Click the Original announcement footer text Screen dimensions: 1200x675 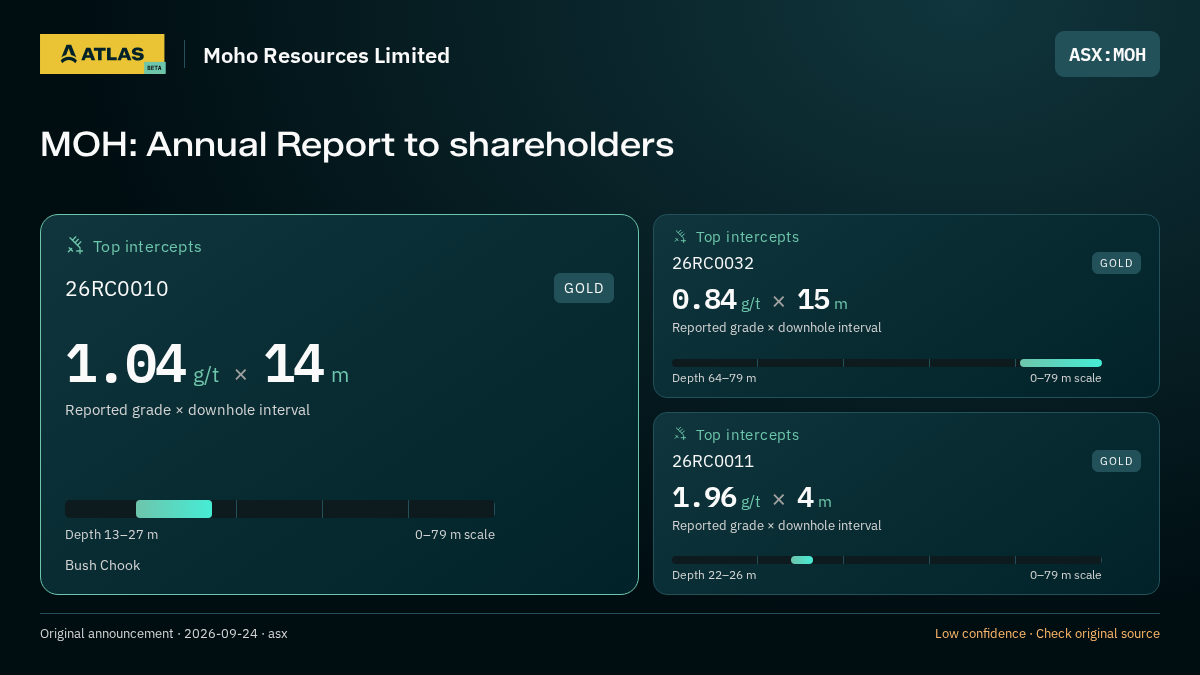pyautogui.click(x=164, y=634)
